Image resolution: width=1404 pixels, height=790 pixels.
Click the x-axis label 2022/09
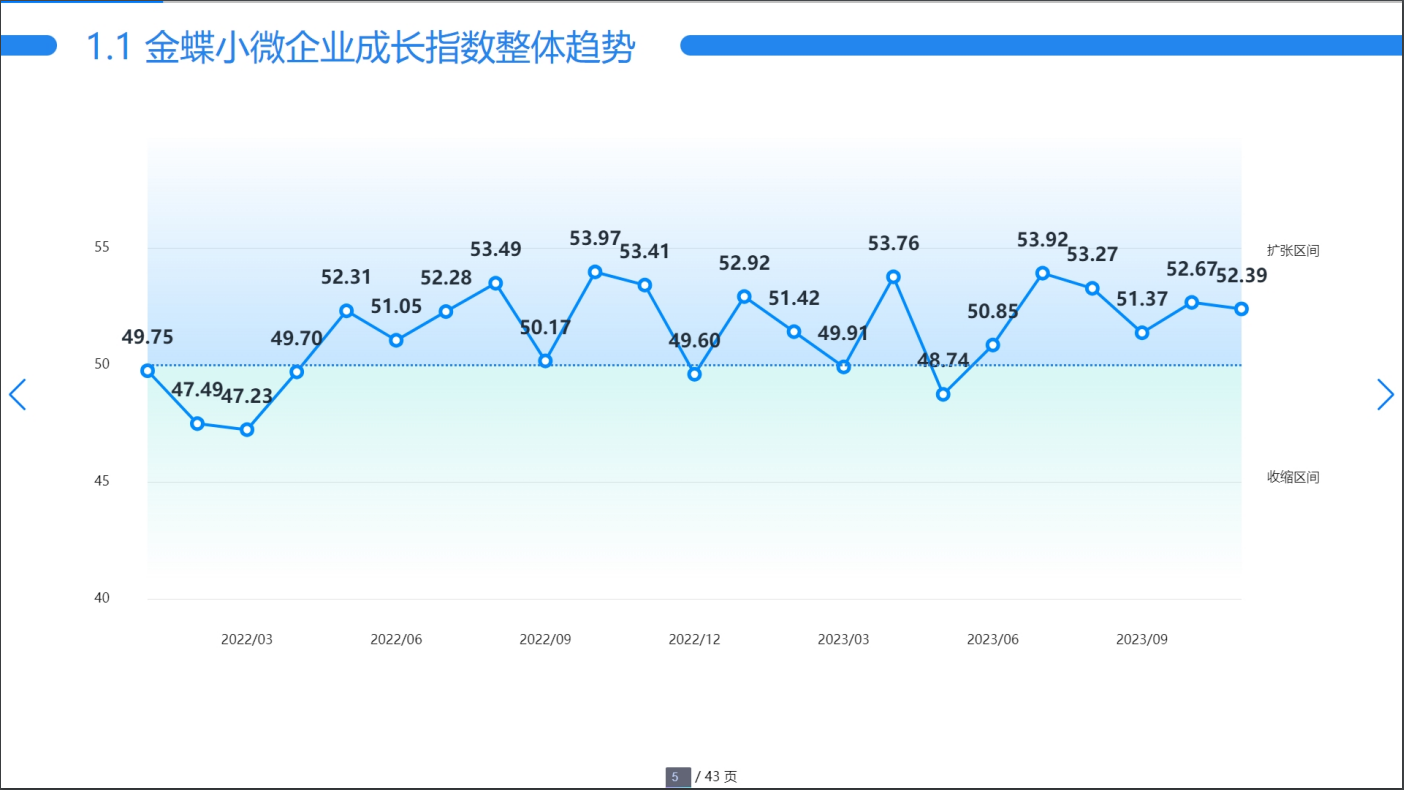pyautogui.click(x=545, y=639)
